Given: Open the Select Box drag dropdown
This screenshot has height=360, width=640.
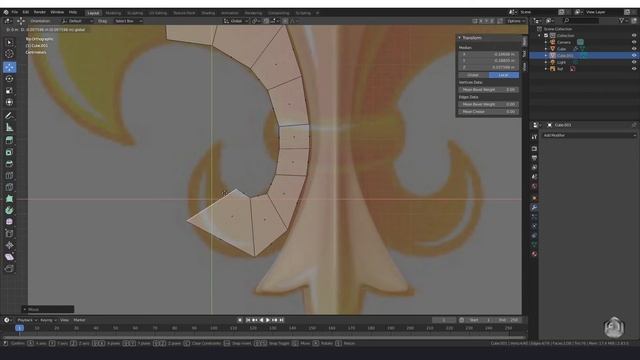Looking at the screenshot, I should [x=128, y=21].
